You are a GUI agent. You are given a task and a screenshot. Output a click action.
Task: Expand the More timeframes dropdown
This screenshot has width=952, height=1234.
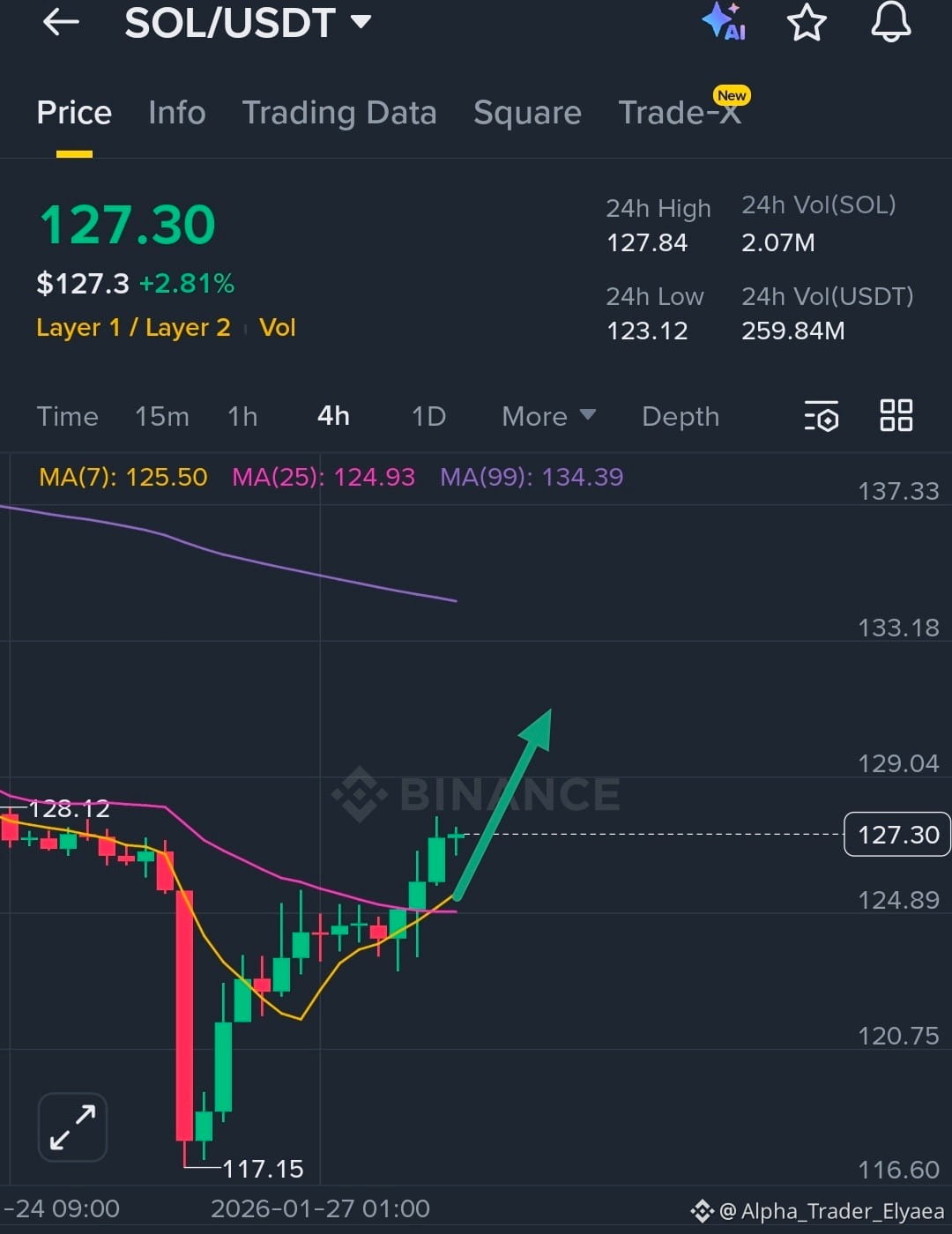547,416
